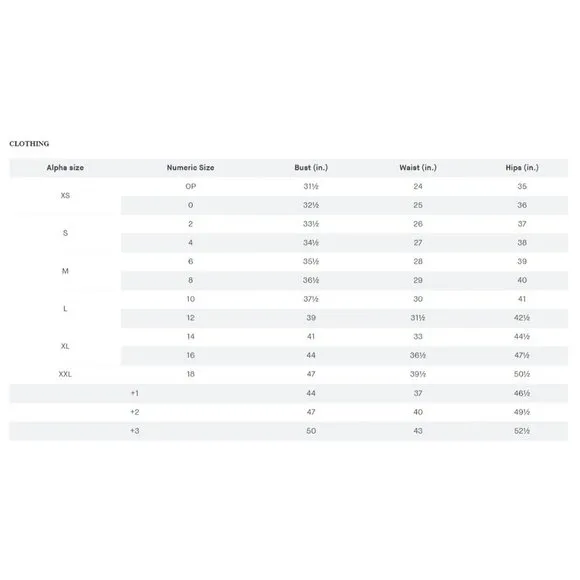
Task: Click the Bust (in.) column header
Action: 311,168
